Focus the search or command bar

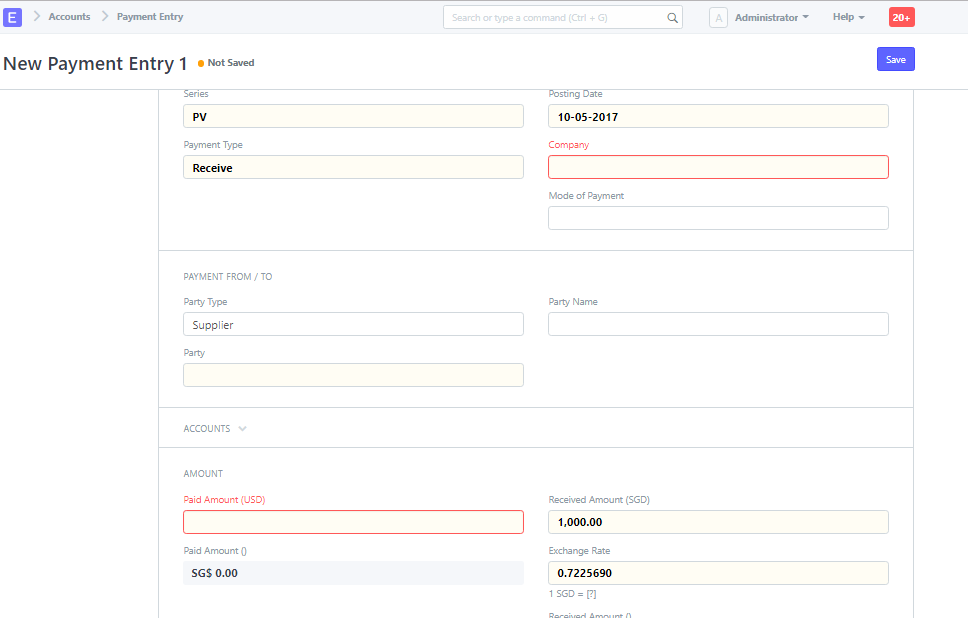click(x=562, y=17)
